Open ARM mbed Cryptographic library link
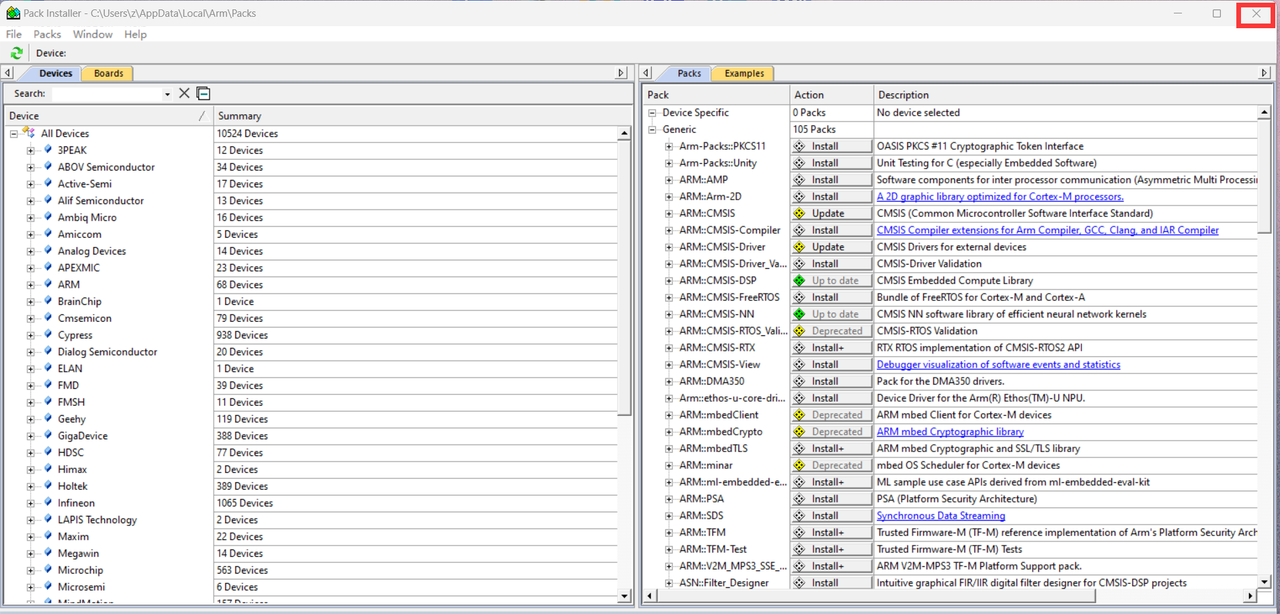1280x614 pixels. [950, 432]
